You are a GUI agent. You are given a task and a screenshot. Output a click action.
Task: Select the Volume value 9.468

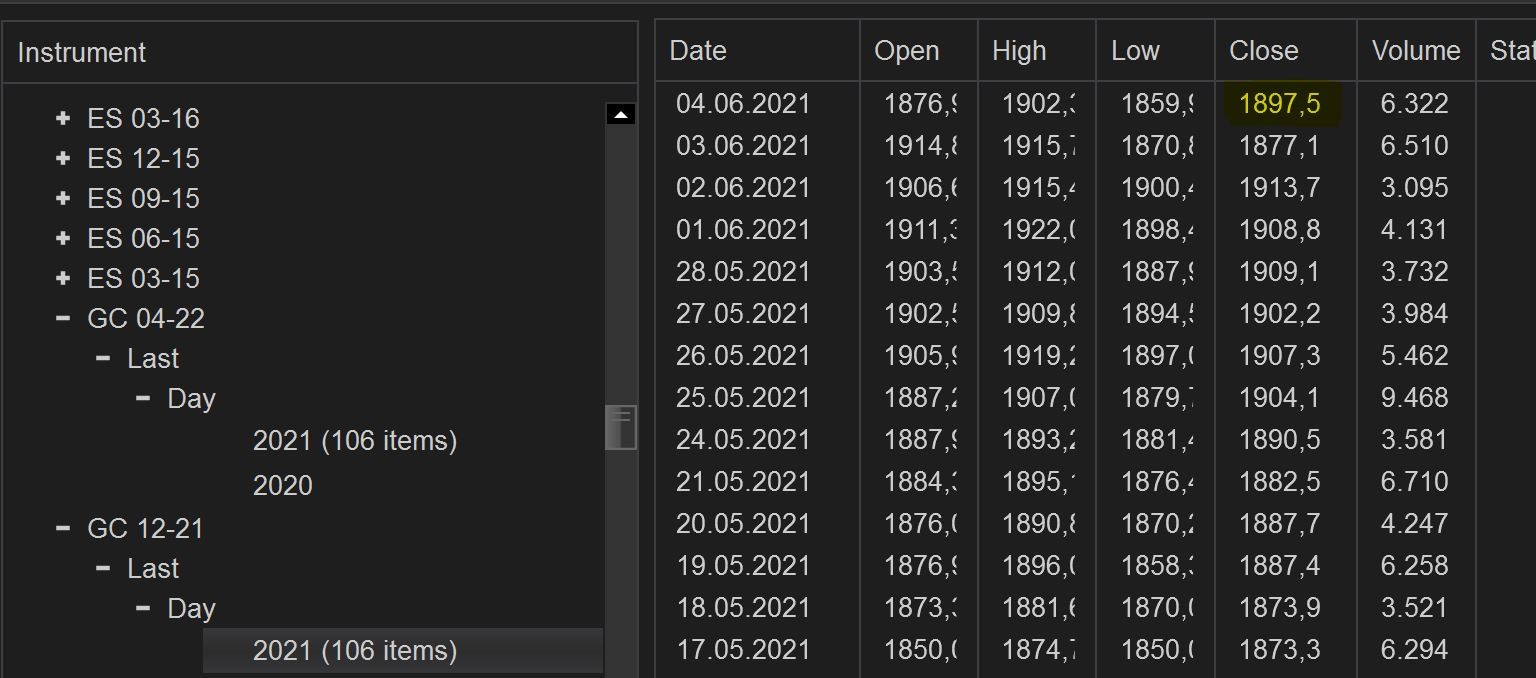point(1415,398)
